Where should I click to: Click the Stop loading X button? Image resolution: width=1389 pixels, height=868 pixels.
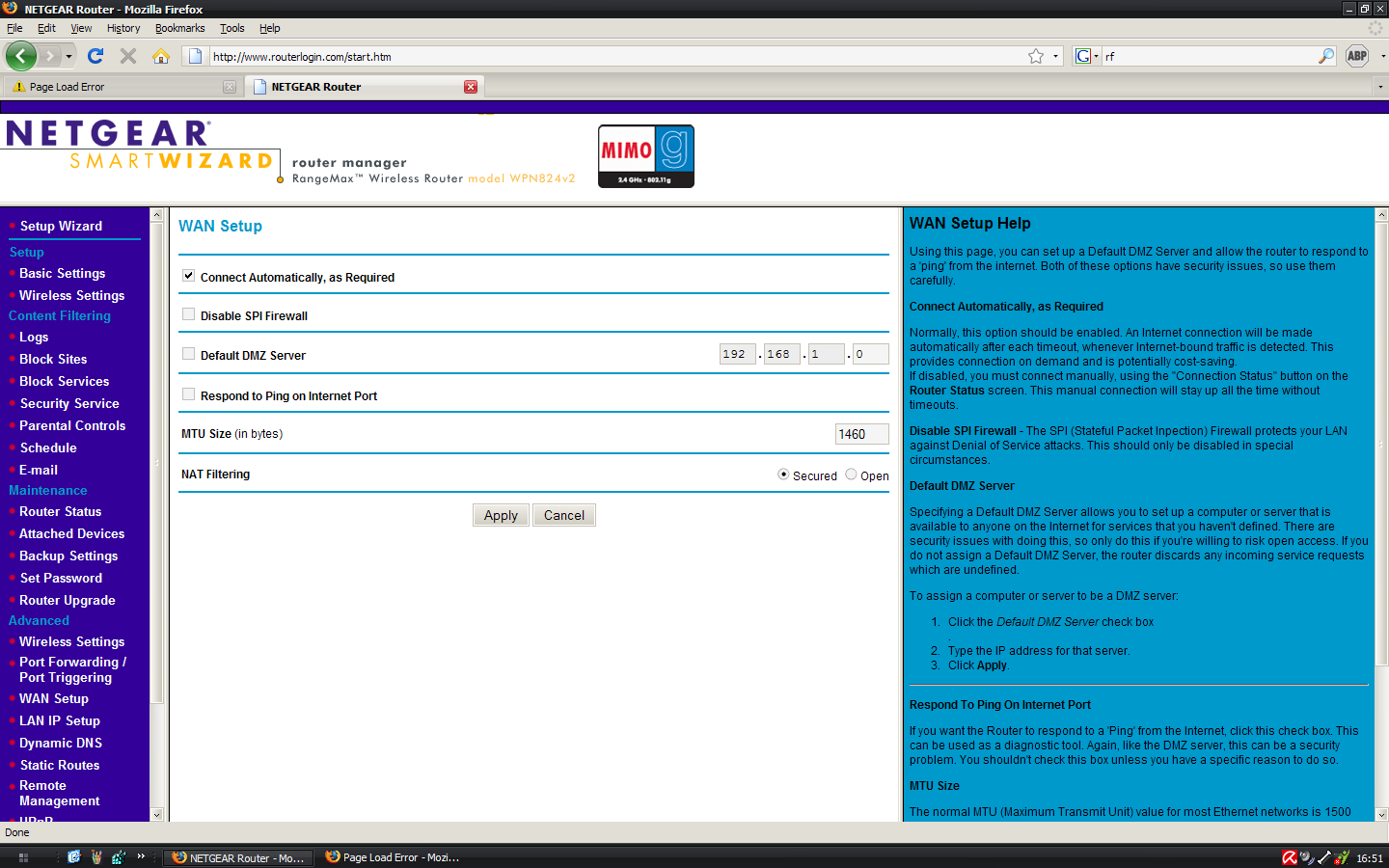128,56
